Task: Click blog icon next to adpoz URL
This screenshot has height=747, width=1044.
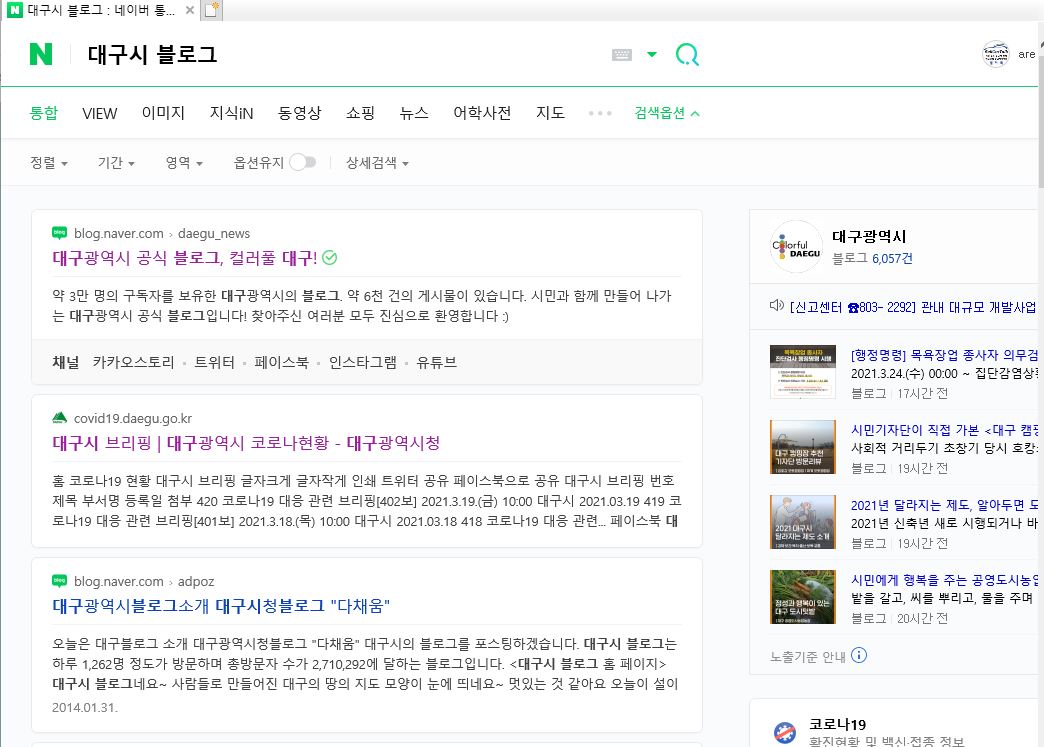Action: (59, 581)
